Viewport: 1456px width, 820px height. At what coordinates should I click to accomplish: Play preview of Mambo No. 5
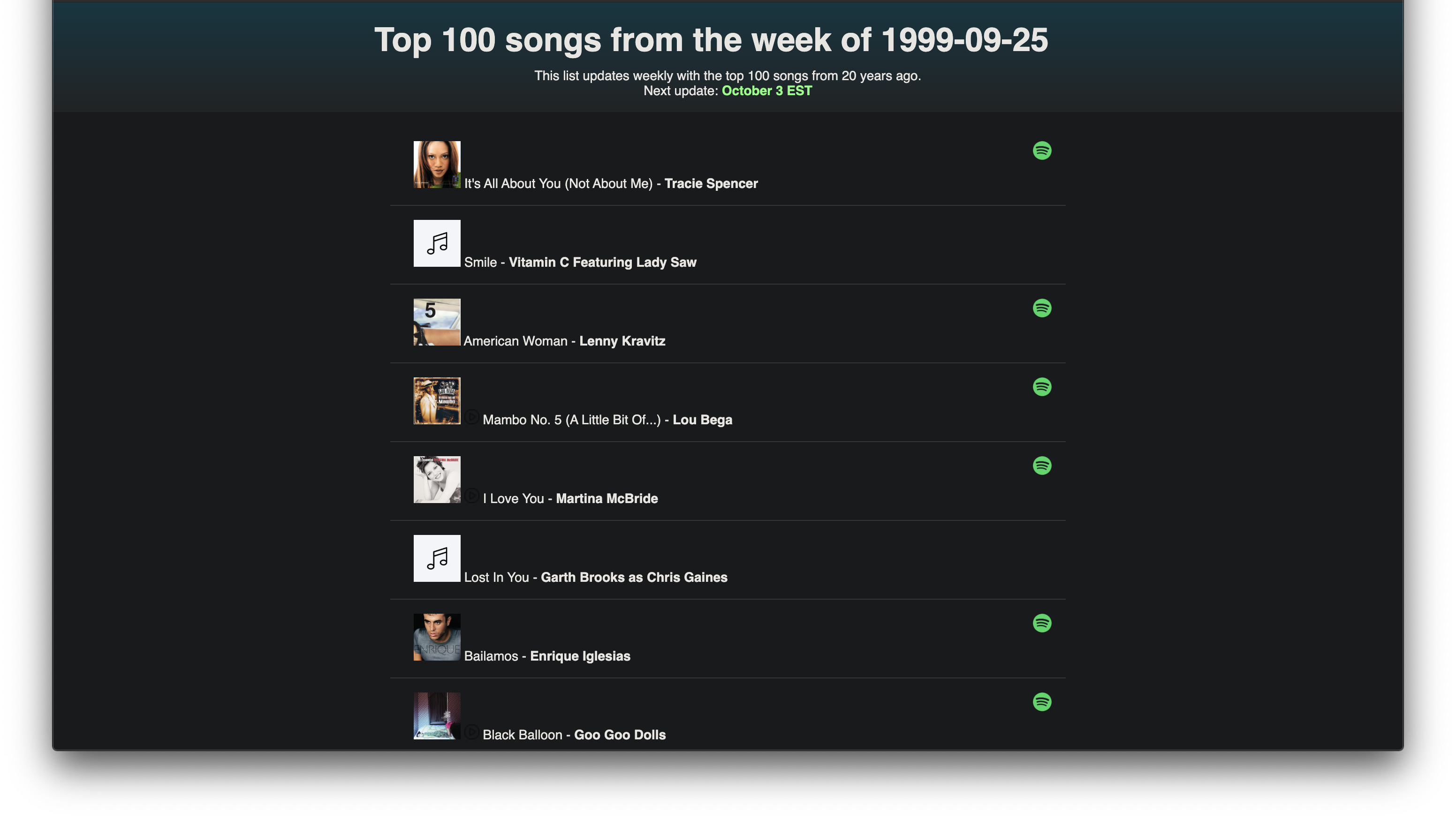coord(471,417)
